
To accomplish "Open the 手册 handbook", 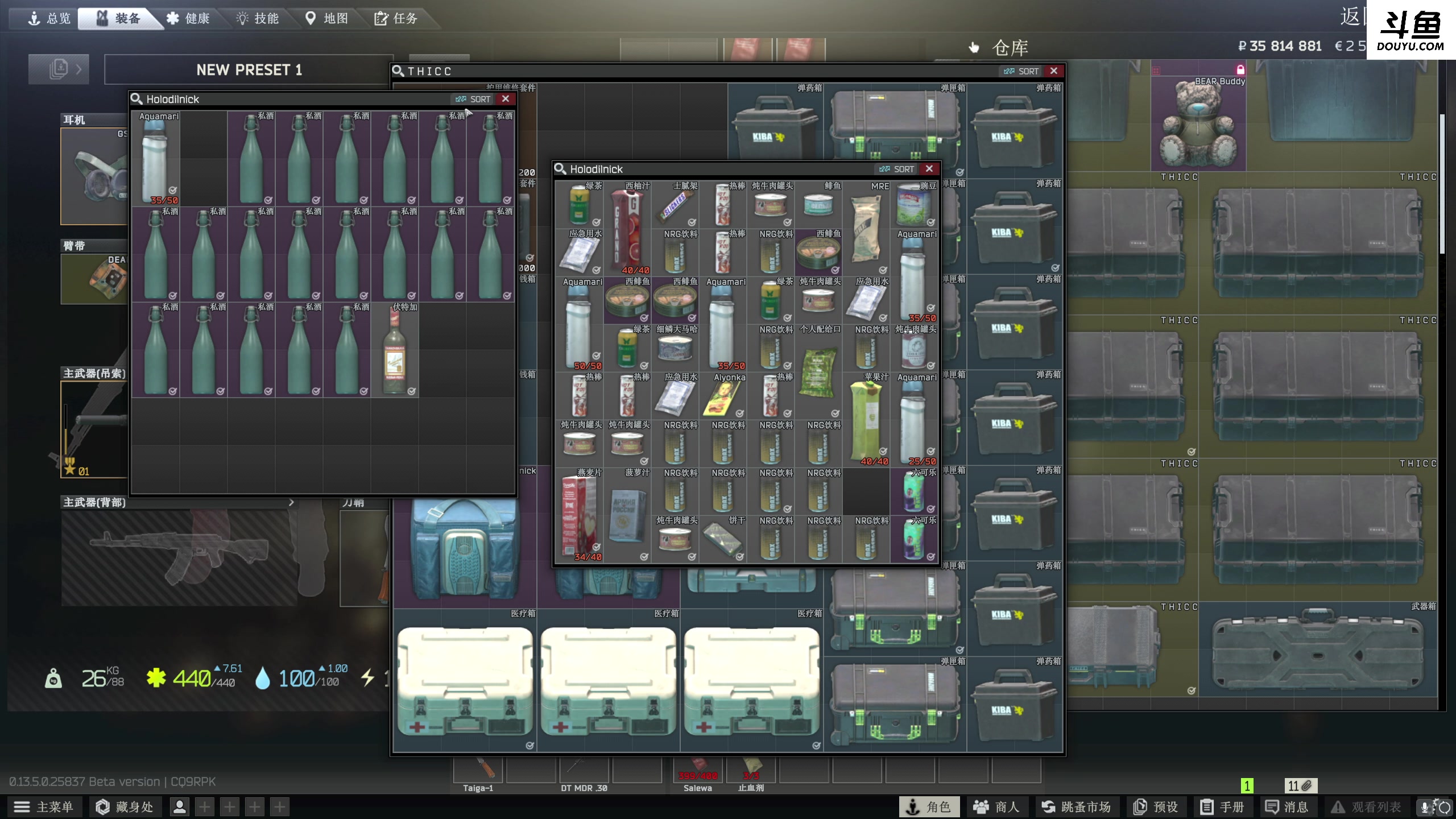I will click(1222, 806).
